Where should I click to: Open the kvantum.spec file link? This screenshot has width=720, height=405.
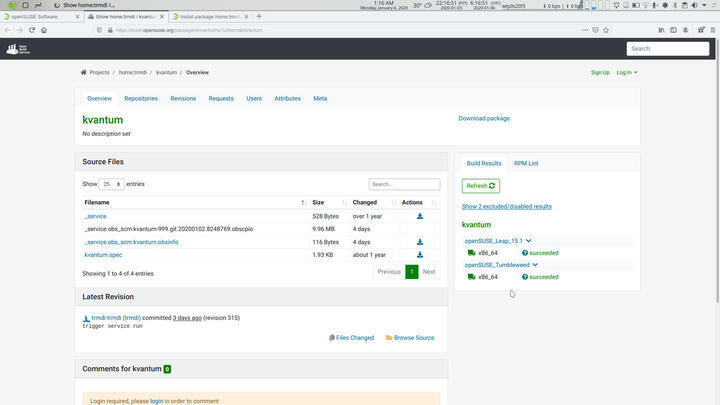tap(103, 254)
